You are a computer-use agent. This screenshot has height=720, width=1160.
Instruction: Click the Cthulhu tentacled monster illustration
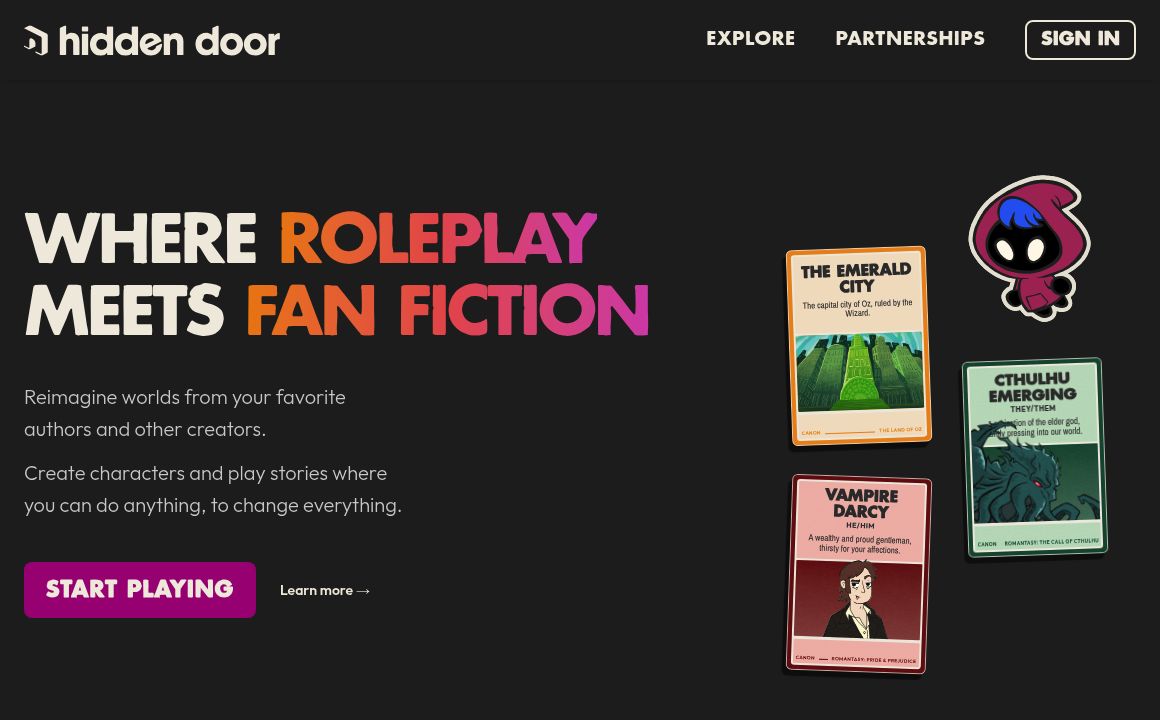click(x=1036, y=481)
